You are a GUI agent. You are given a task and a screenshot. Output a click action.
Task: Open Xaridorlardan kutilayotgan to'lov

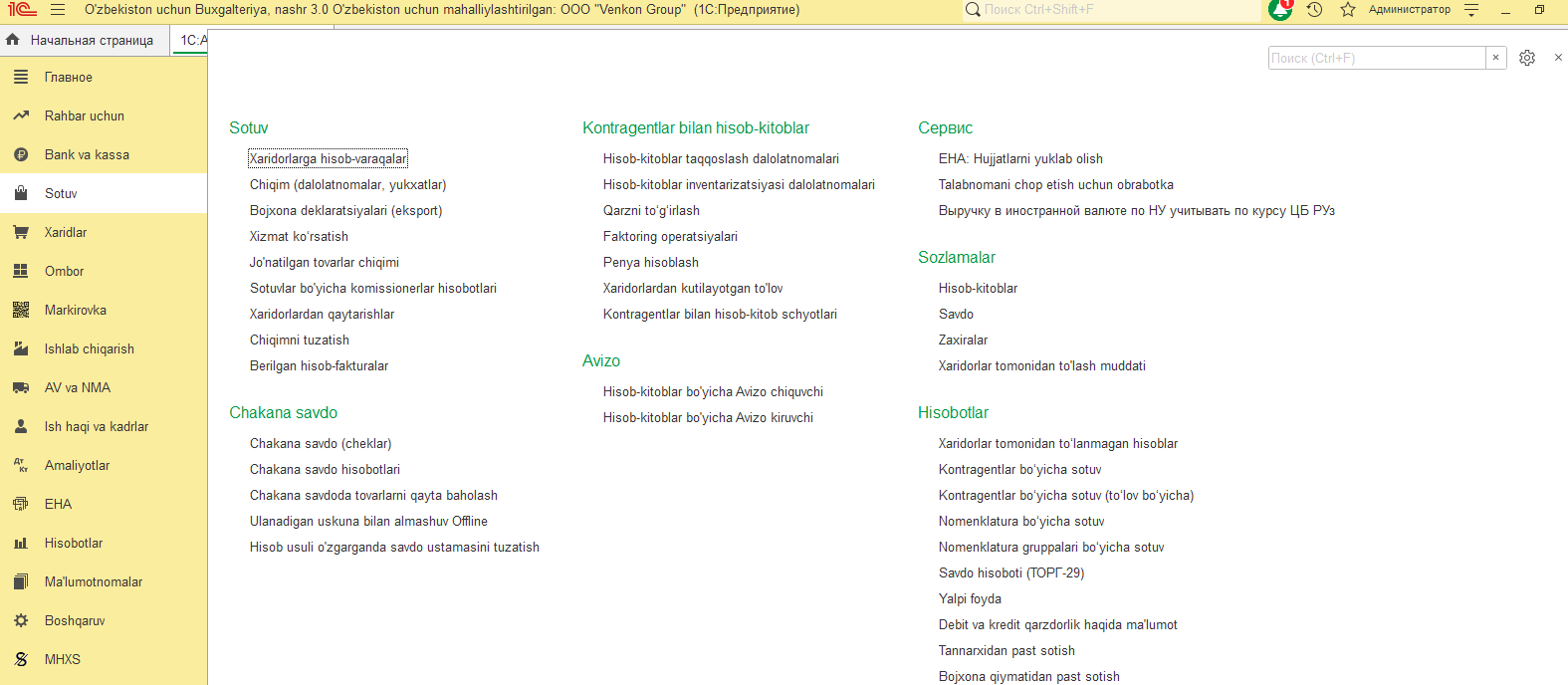(693, 288)
